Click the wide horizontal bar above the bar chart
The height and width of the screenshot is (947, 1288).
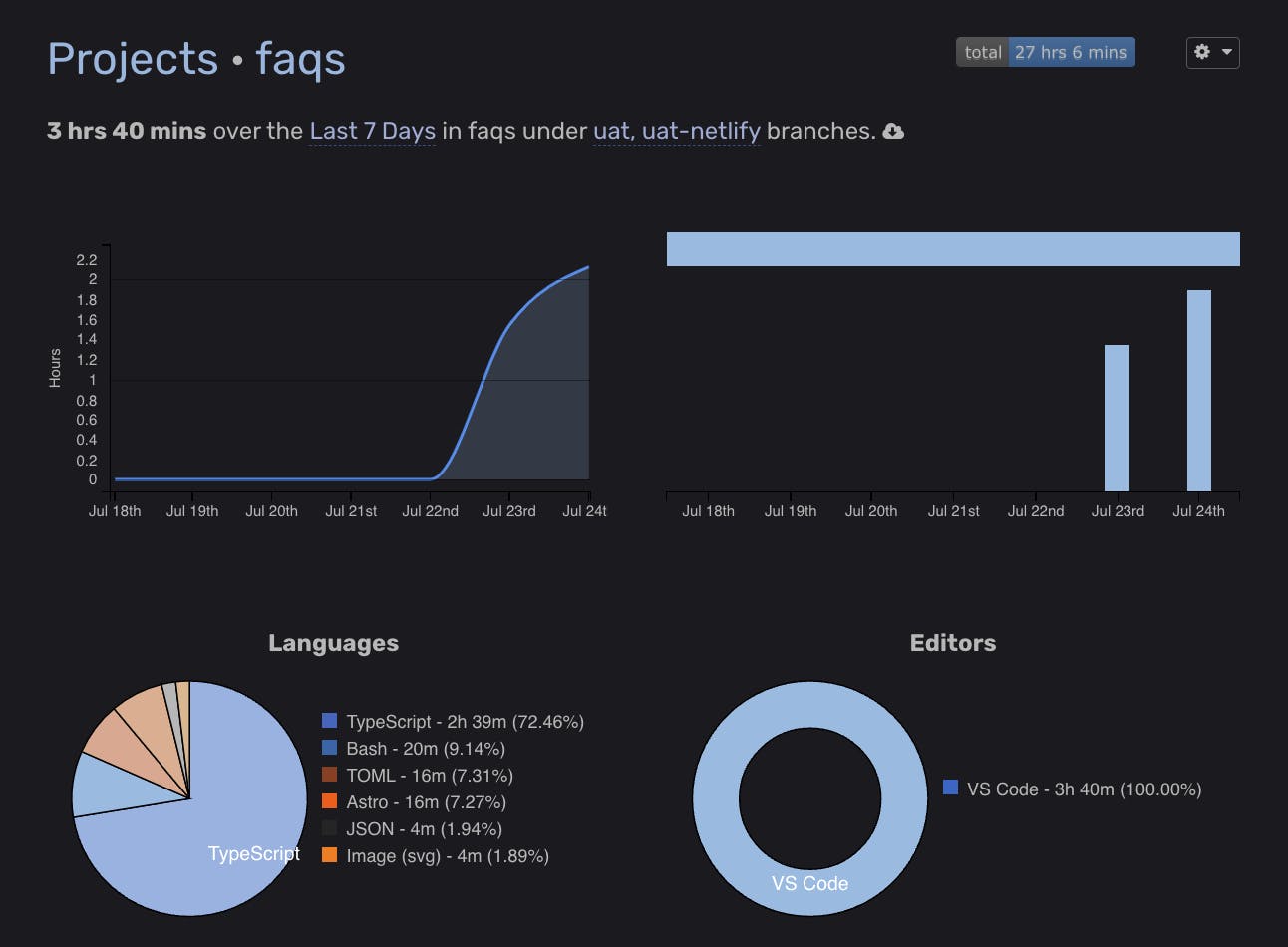pyautogui.click(x=953, y=249)
